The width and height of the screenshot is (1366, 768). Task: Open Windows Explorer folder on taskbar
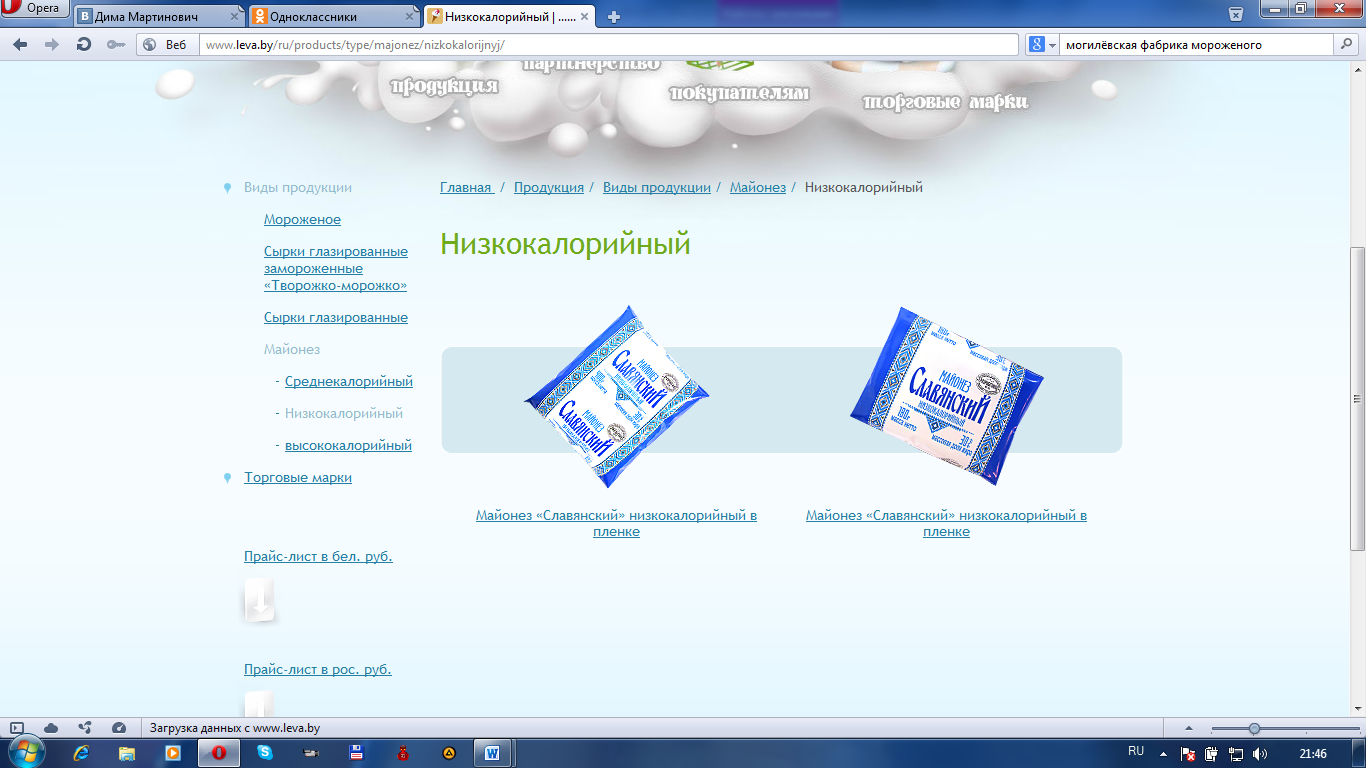coord(127,753)
